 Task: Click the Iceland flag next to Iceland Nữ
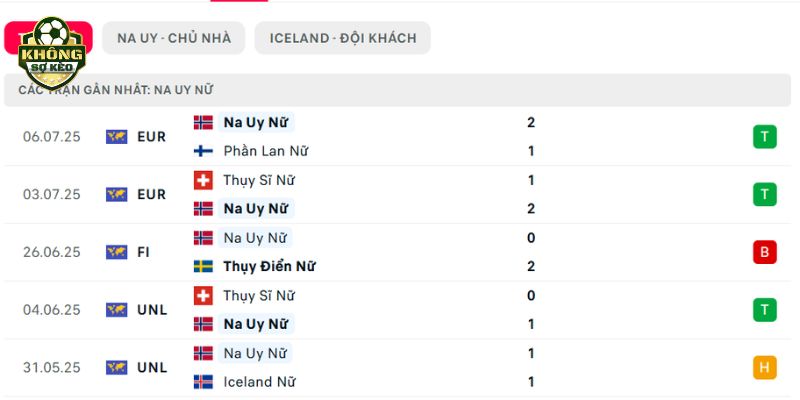coord(204,382)
